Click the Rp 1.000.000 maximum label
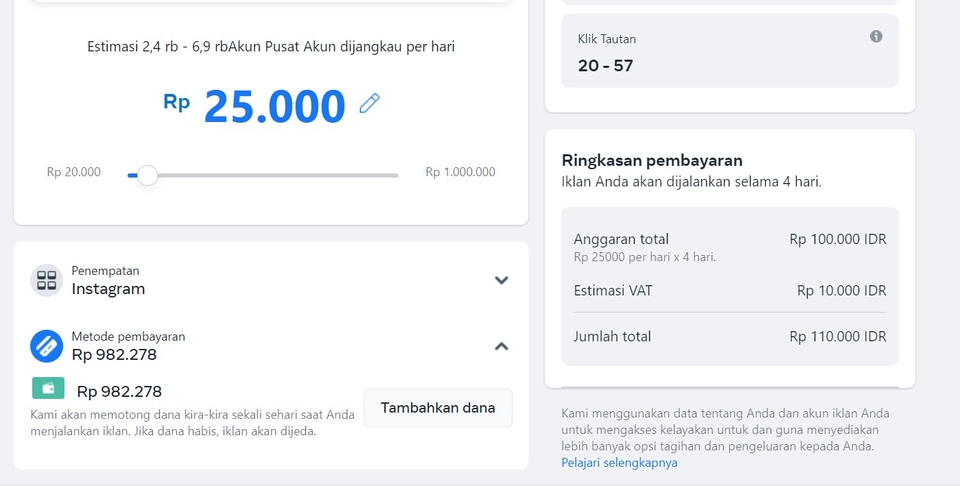Image resolution: width=960 pixels, height=486 pixels. coord(460,172)
